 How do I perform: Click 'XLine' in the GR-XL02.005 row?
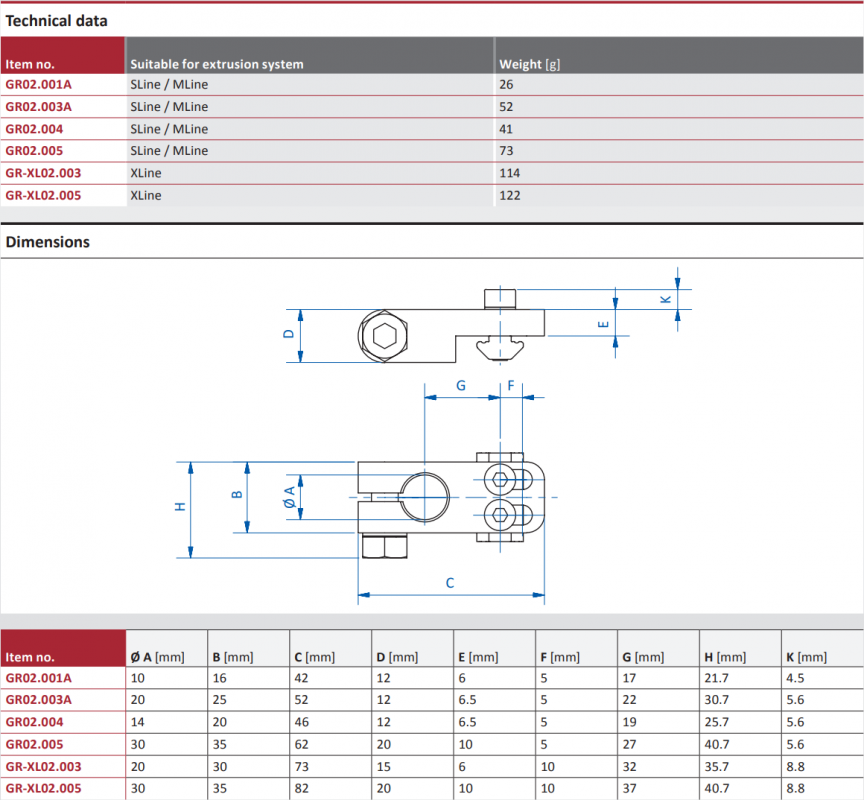coord(146,196)
